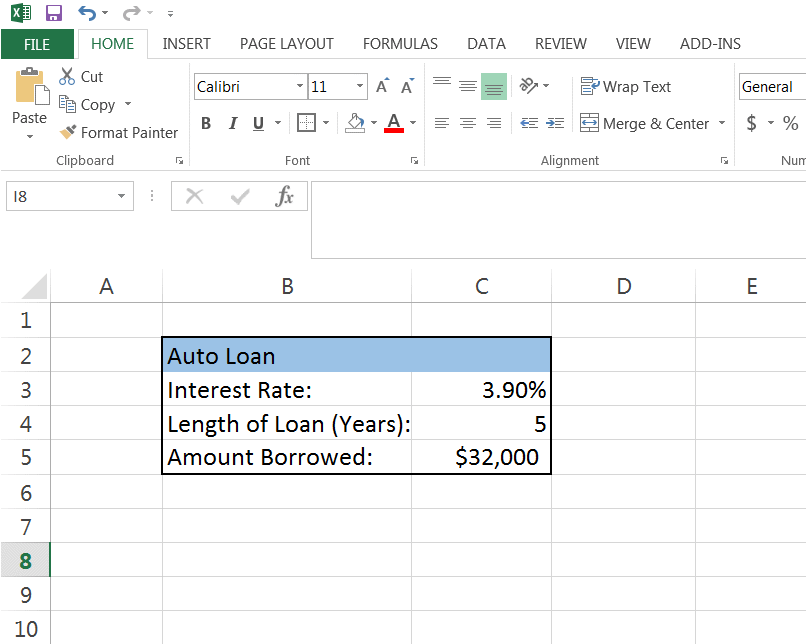Click the Wrap Text button
Image resolution: width=806 pixels, height=644 pixels.
click(626, 86)
